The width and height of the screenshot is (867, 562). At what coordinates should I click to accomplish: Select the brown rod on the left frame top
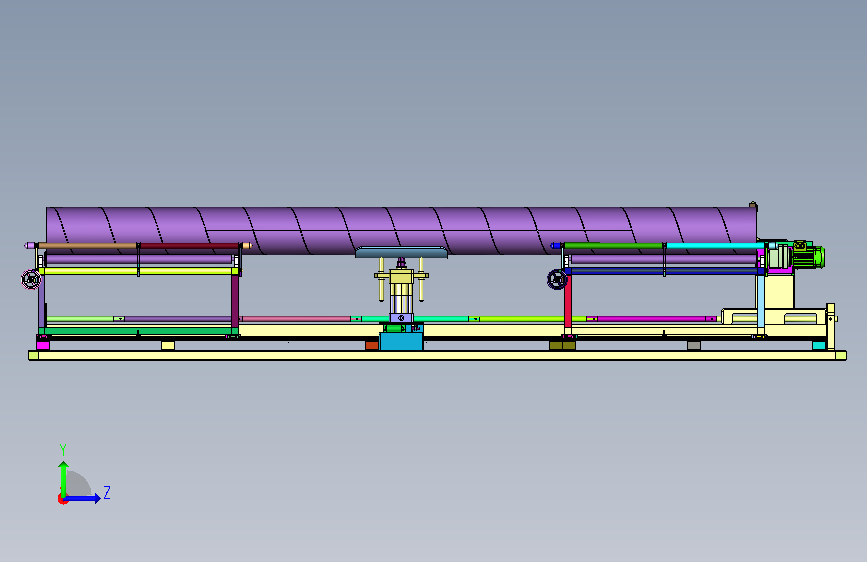pos(87,246)
